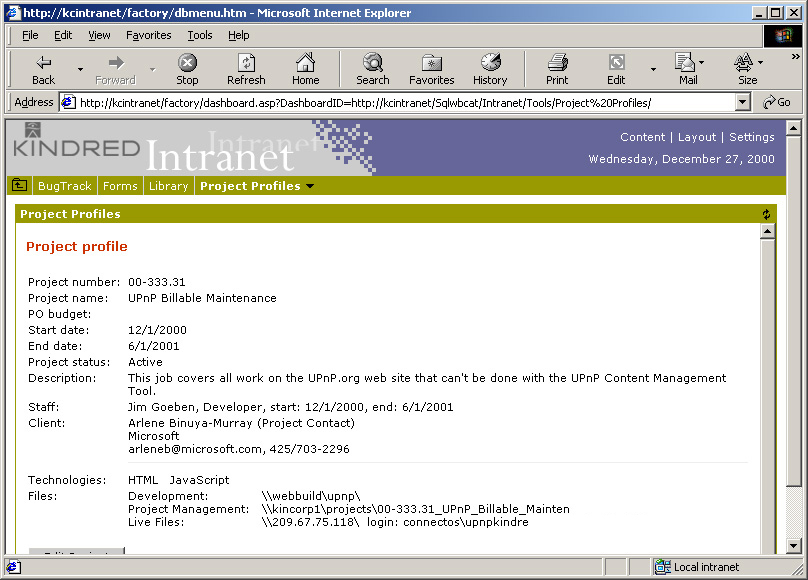The height and width of the screenshot is (580, 808).
Task: Click the Arlene Binuya-Murray client name
Action: coord(190,423)
